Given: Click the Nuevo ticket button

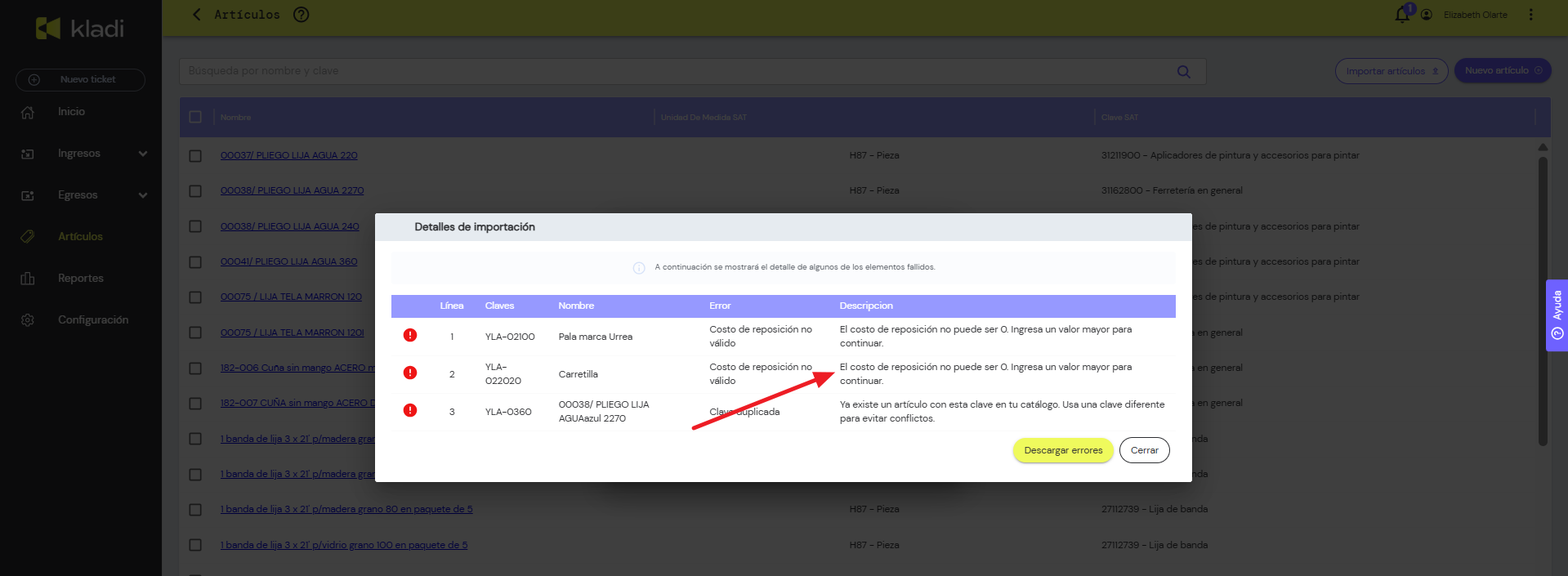Looking at the screenshot, I should click(x=80, y=80).
